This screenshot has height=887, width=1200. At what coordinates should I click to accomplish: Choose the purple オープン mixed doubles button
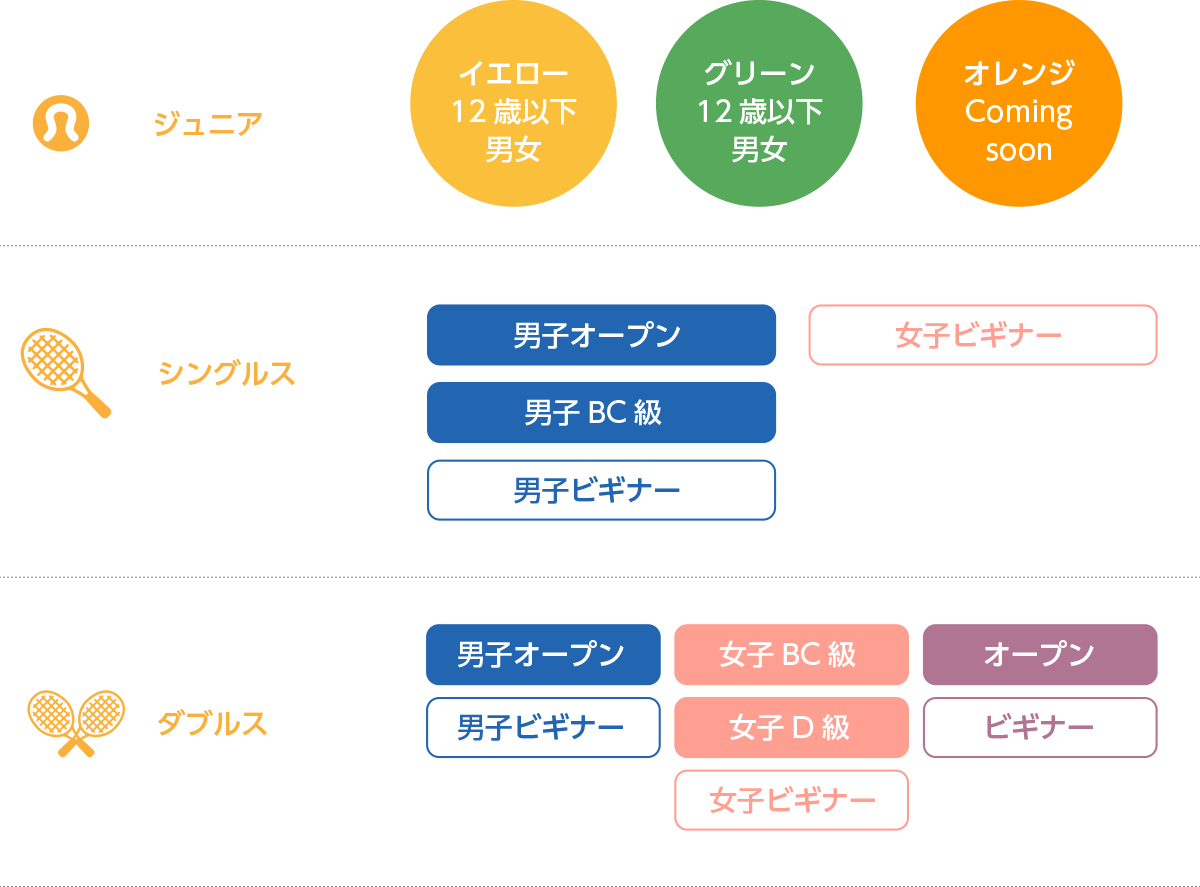tap(1040, 655)
